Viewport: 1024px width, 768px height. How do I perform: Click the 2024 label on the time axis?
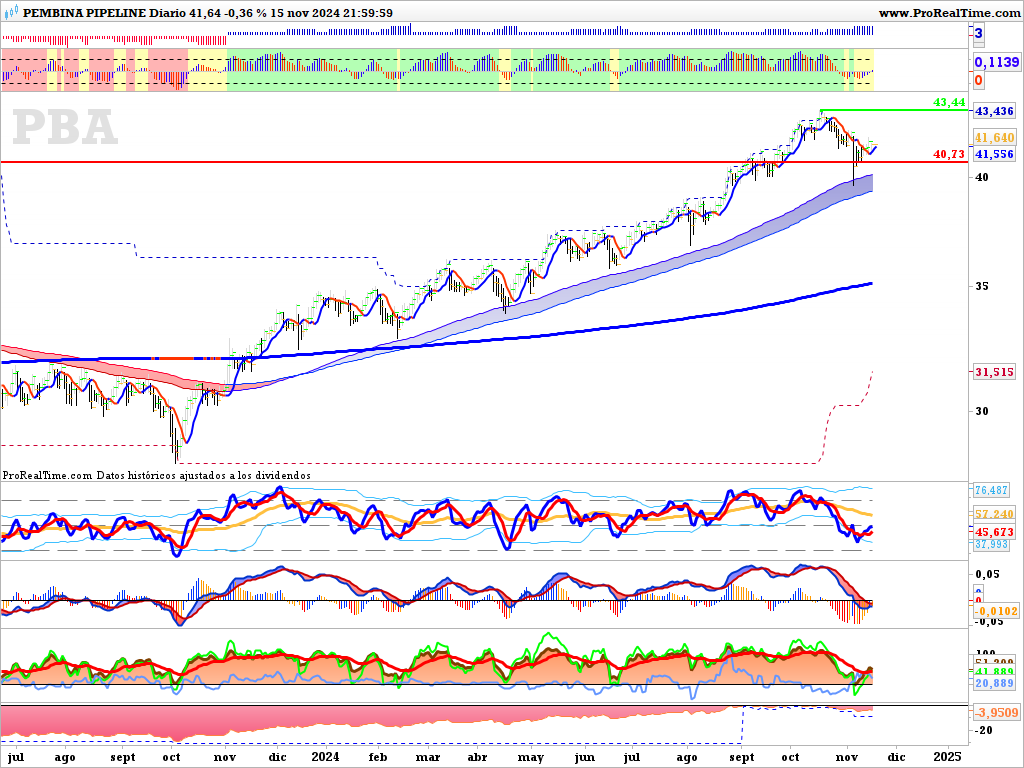coord(325,756)
